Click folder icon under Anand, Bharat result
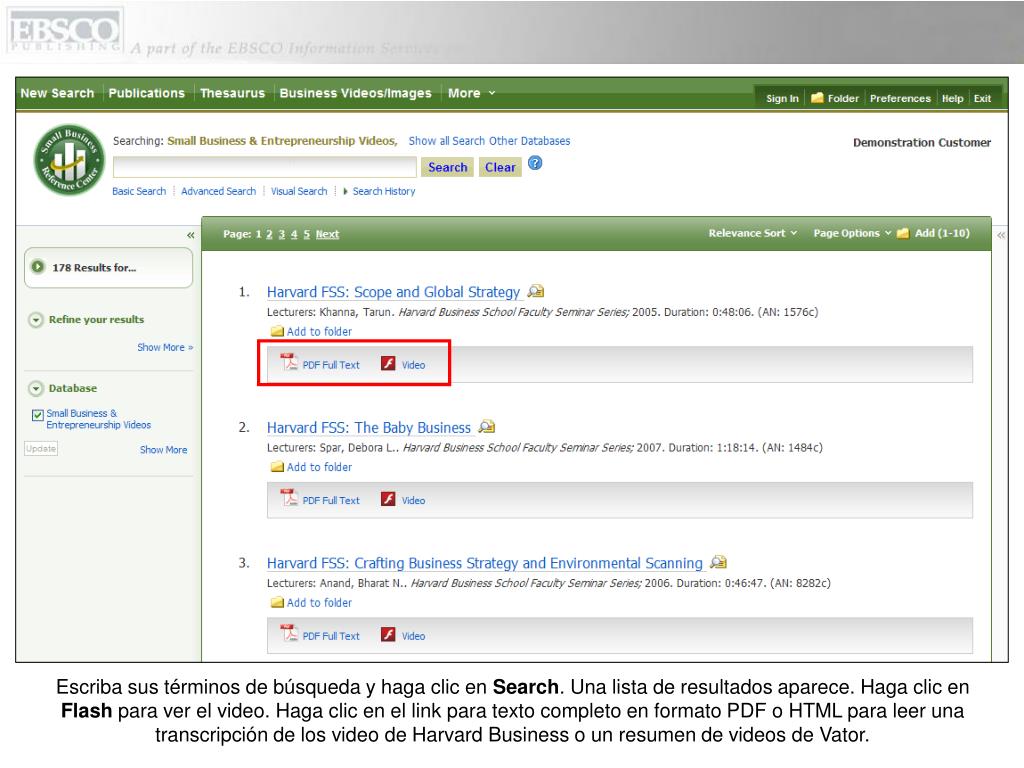The width and height of the screenshot is (1024, 768). click(278, 602)
